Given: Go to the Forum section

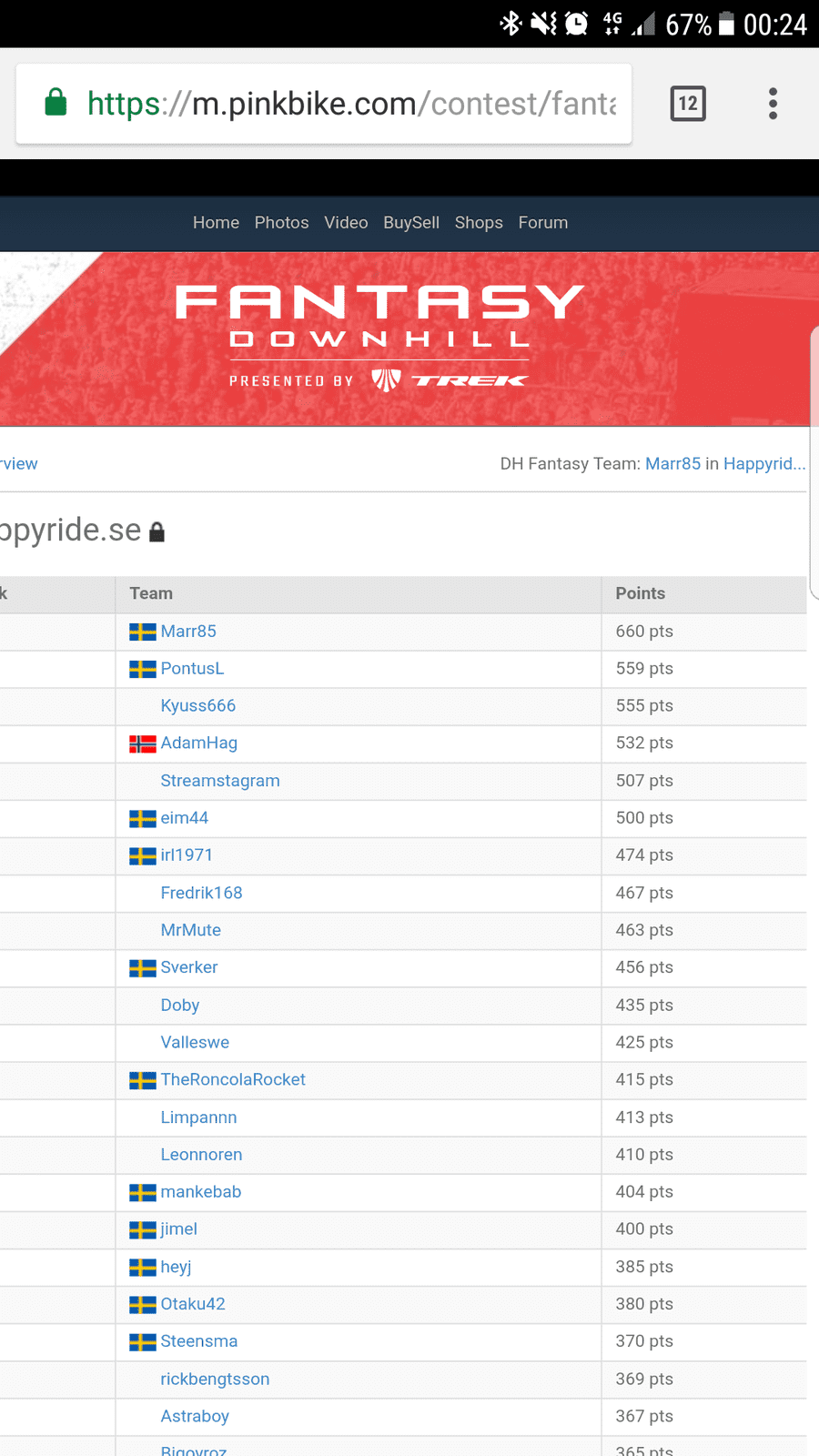Looking at the screenshot, I should tap(543, 223).
